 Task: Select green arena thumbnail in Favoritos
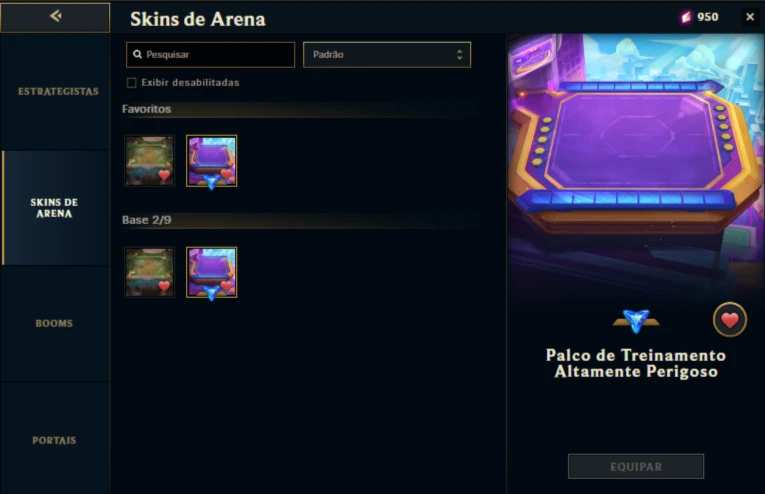(149, 161)
